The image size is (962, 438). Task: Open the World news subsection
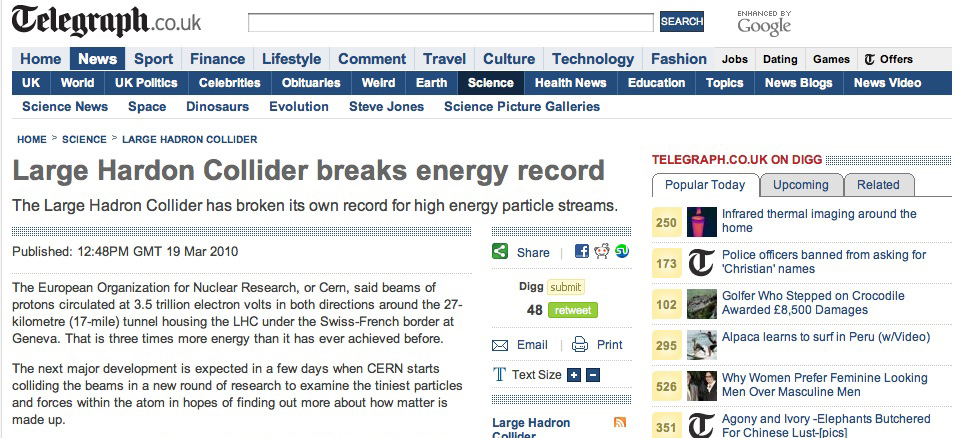pyautogui.click(x=77, y=83)
